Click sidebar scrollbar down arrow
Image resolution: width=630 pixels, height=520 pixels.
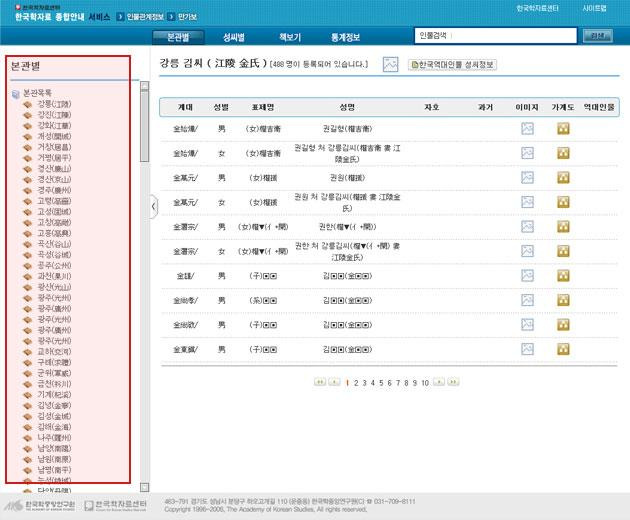coord(145,487)
